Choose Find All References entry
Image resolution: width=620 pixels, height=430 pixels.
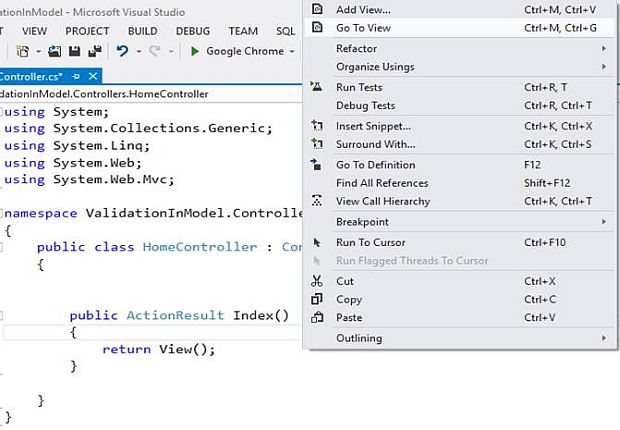459,183
